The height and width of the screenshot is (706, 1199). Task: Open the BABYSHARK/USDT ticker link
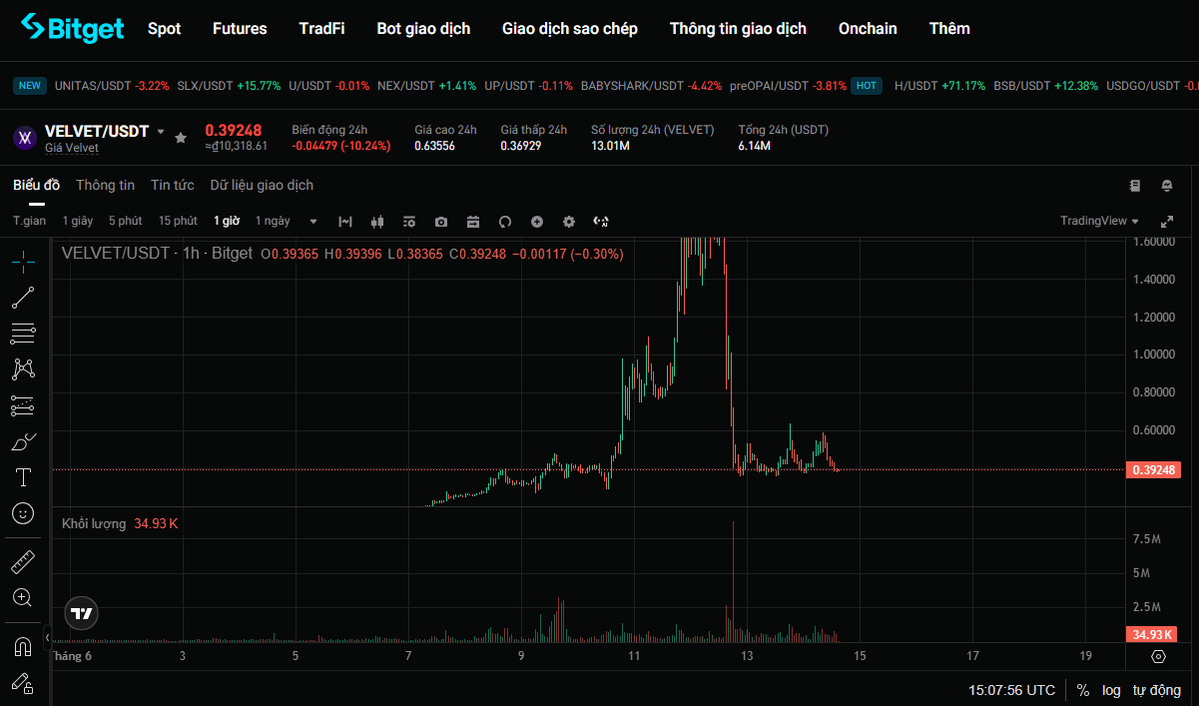click(x=651, y=86)
